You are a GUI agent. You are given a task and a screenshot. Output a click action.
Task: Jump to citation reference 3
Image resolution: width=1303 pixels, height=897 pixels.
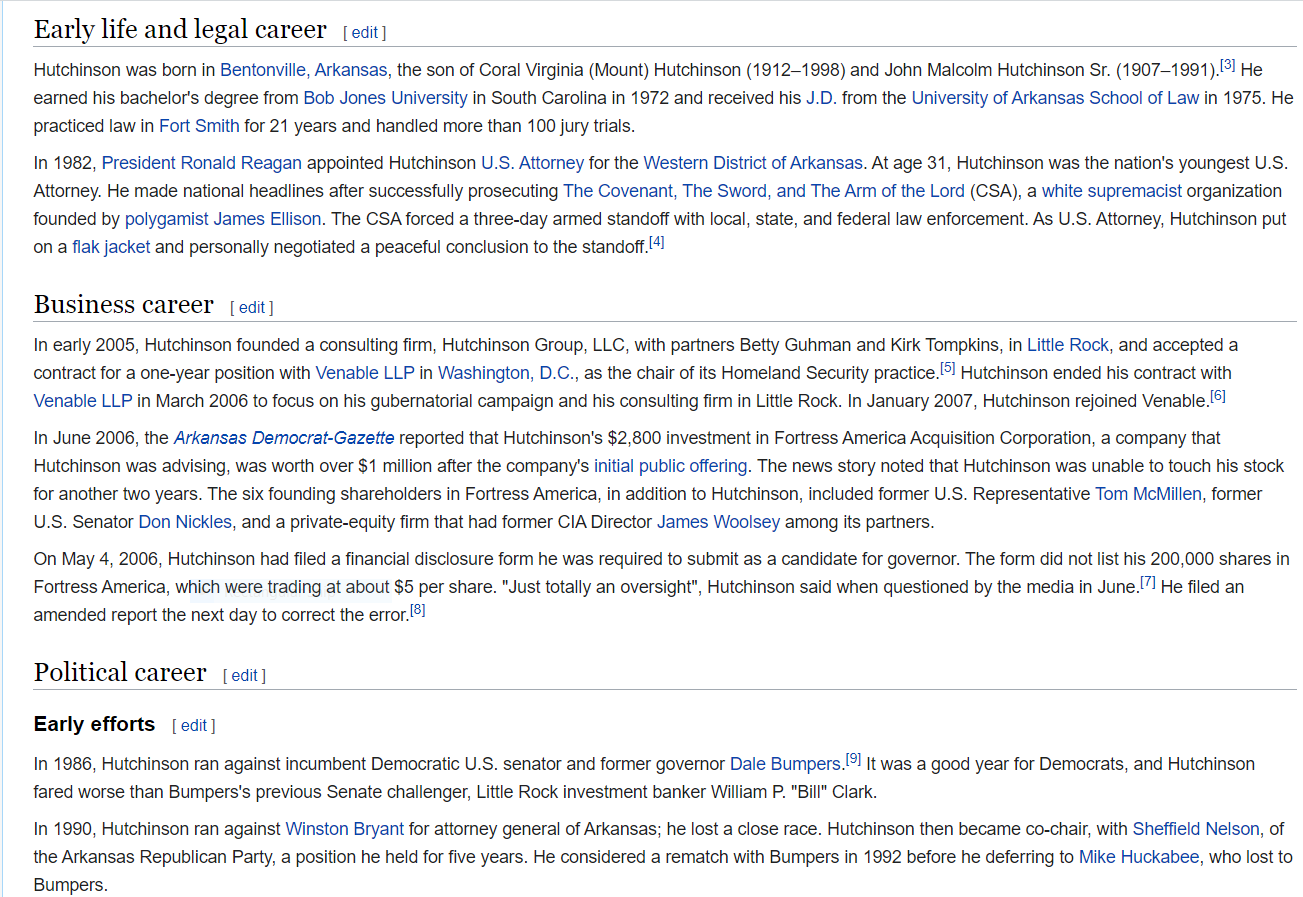click(1227, 65)
